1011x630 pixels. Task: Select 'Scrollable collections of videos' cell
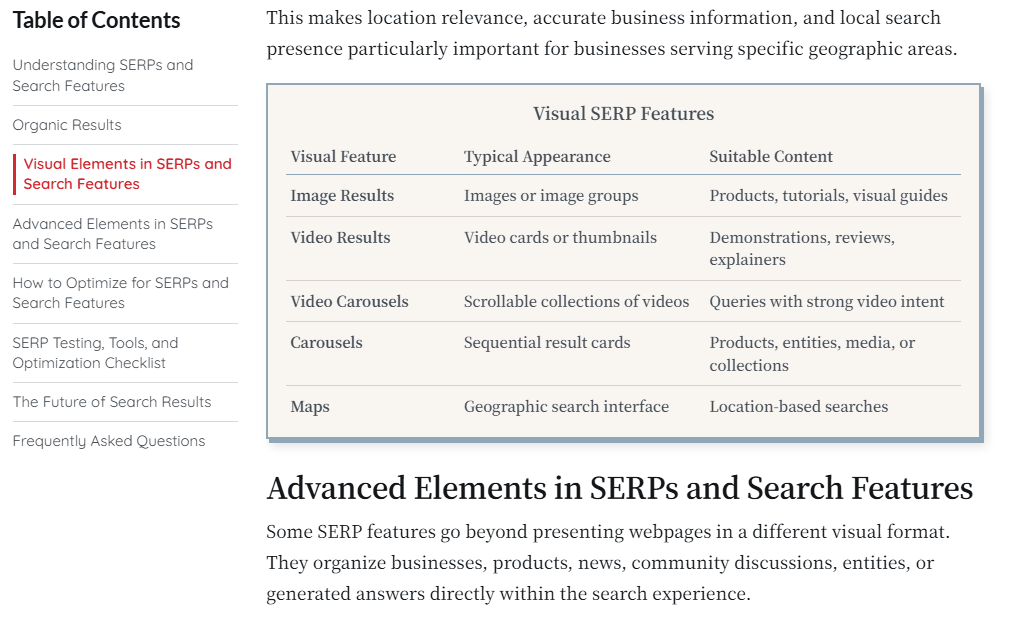(x=576, y=302)
